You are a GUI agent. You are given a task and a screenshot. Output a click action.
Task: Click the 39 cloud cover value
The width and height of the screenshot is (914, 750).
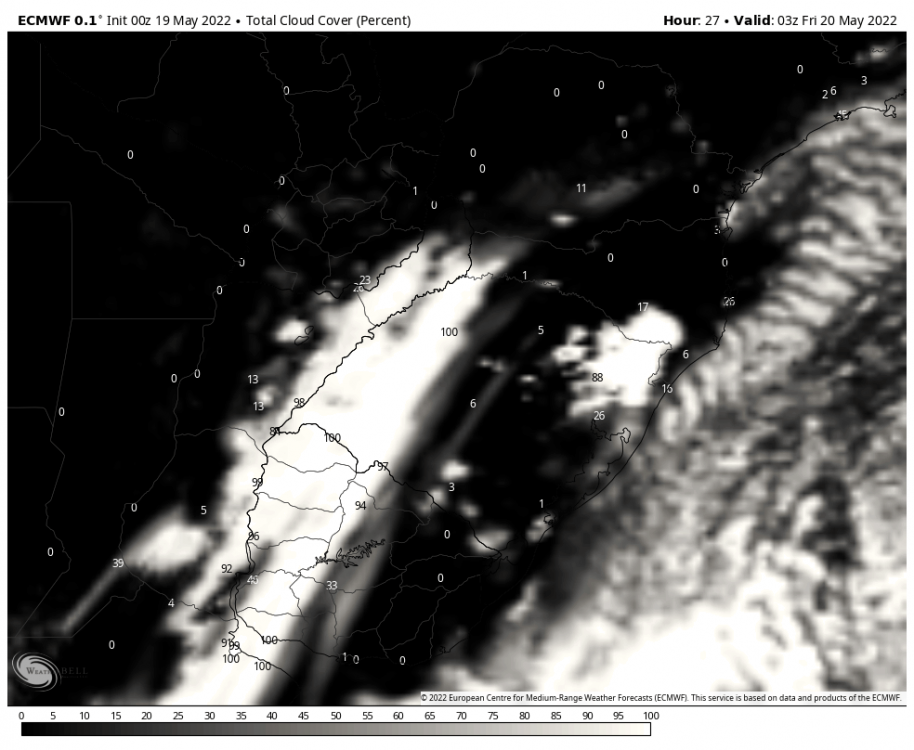coord(118,564)
